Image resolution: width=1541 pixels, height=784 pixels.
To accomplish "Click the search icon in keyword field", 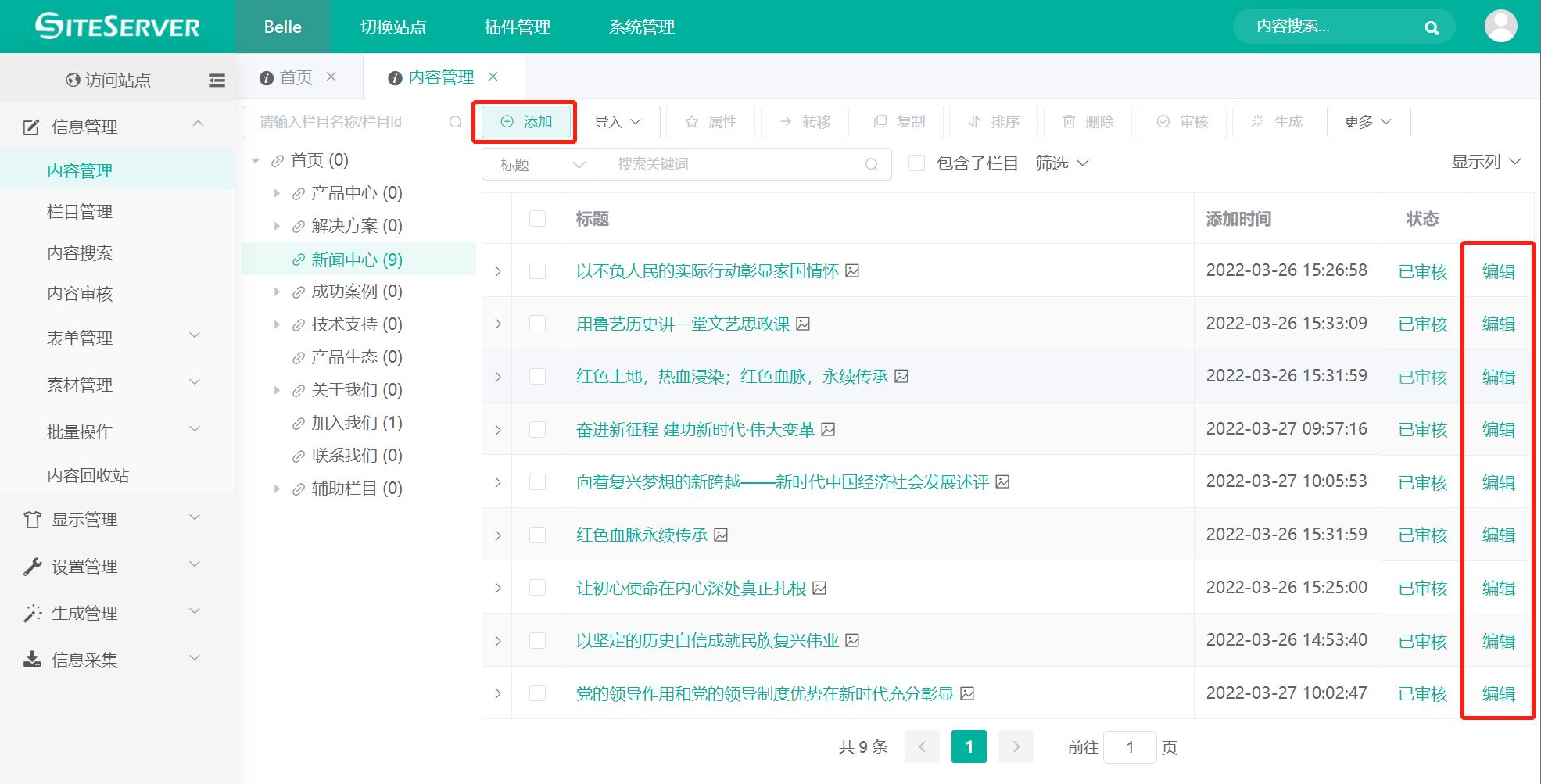I will [871, 164].
